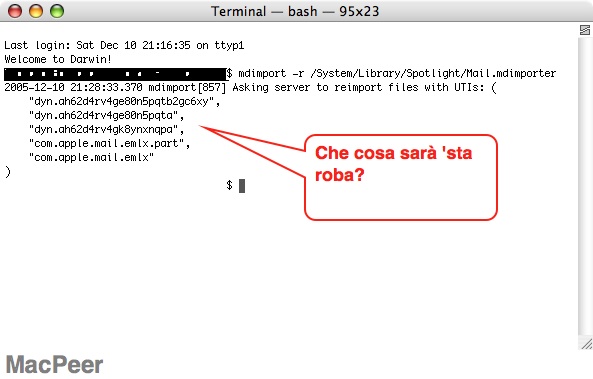Click the window title "Terminal — bash — 95x23"
593x379 pixels.
pos(295,11)
